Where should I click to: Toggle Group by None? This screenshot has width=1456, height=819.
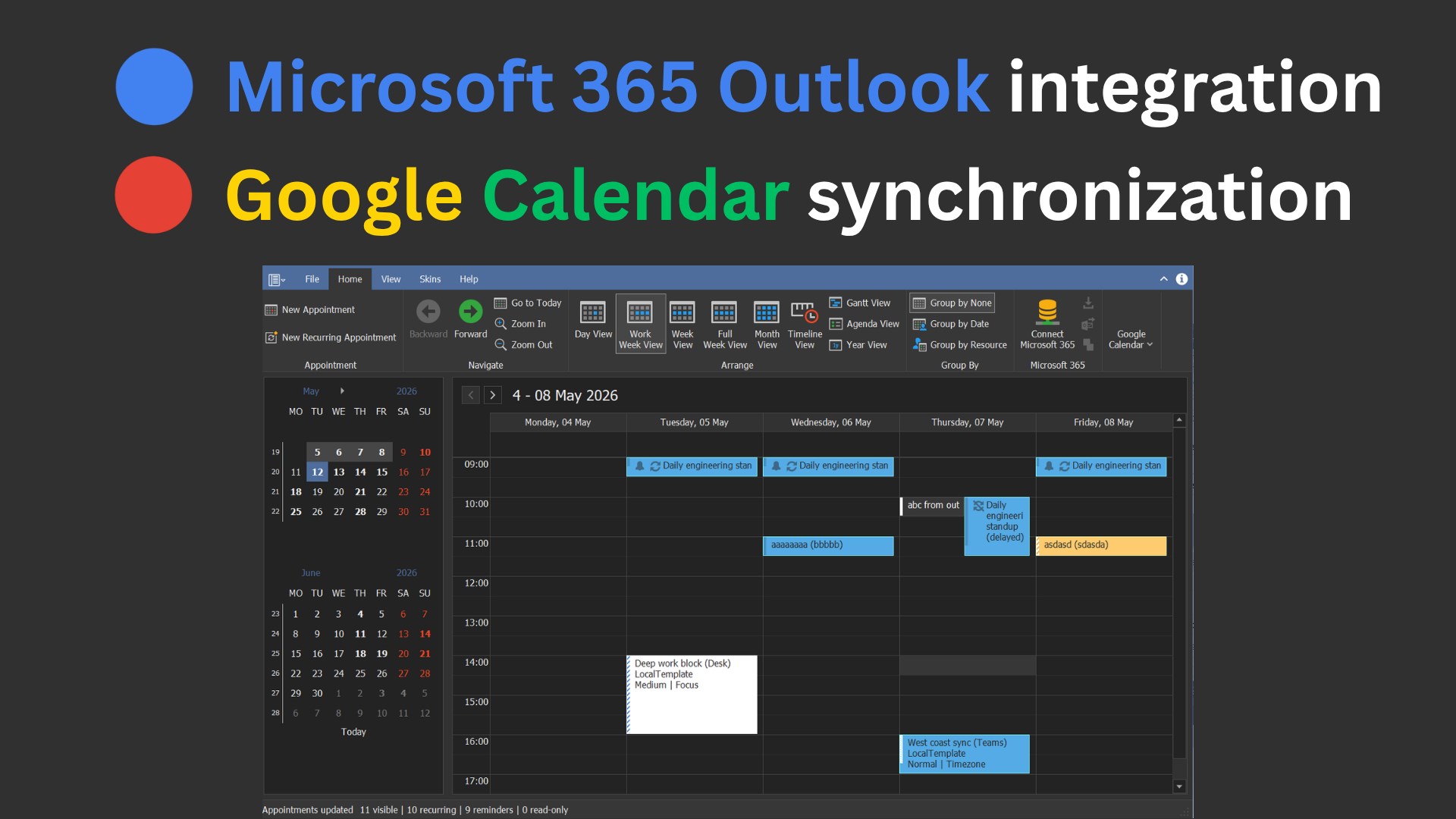952,303
